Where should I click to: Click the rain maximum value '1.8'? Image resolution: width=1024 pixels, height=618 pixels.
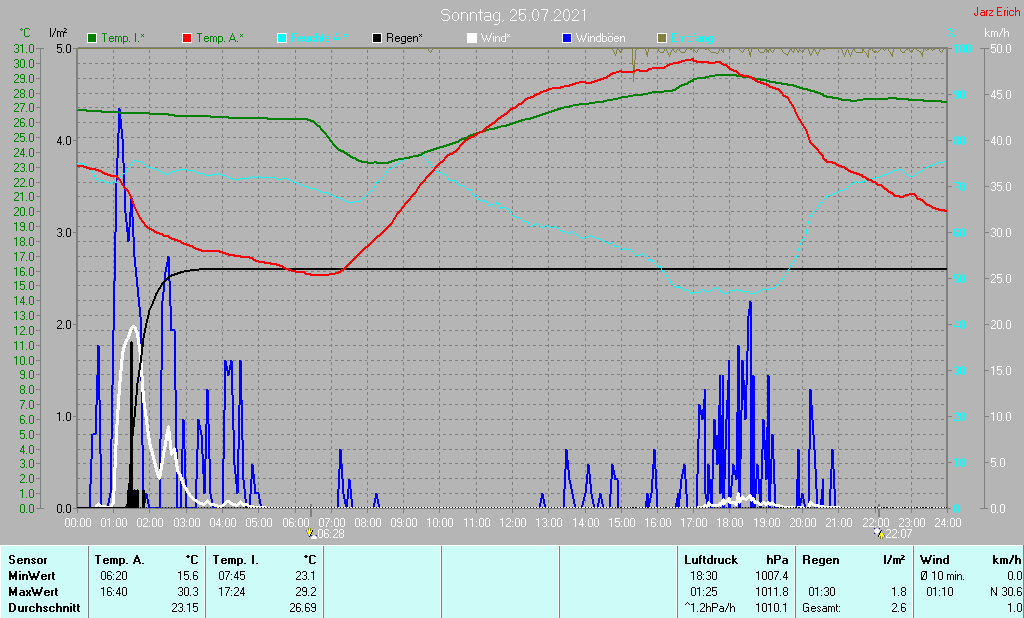pos(899,591)
